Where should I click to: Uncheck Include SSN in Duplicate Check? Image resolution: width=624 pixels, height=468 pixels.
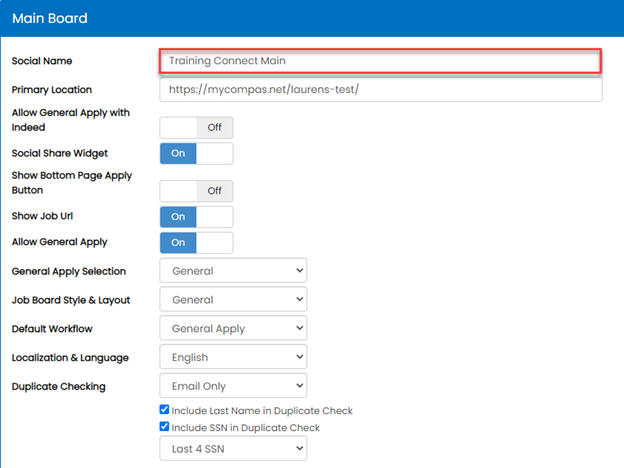[165, 428]
